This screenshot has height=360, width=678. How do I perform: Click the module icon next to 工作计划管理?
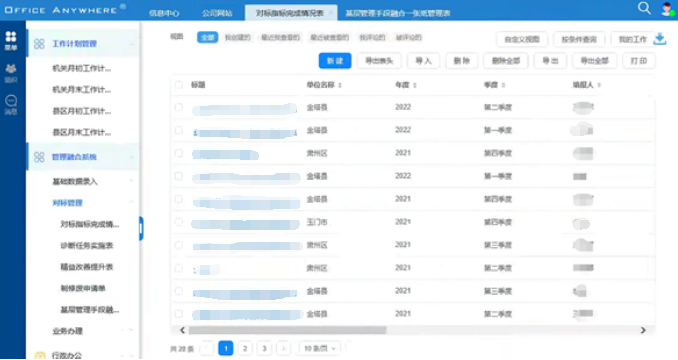coord(39,44)
